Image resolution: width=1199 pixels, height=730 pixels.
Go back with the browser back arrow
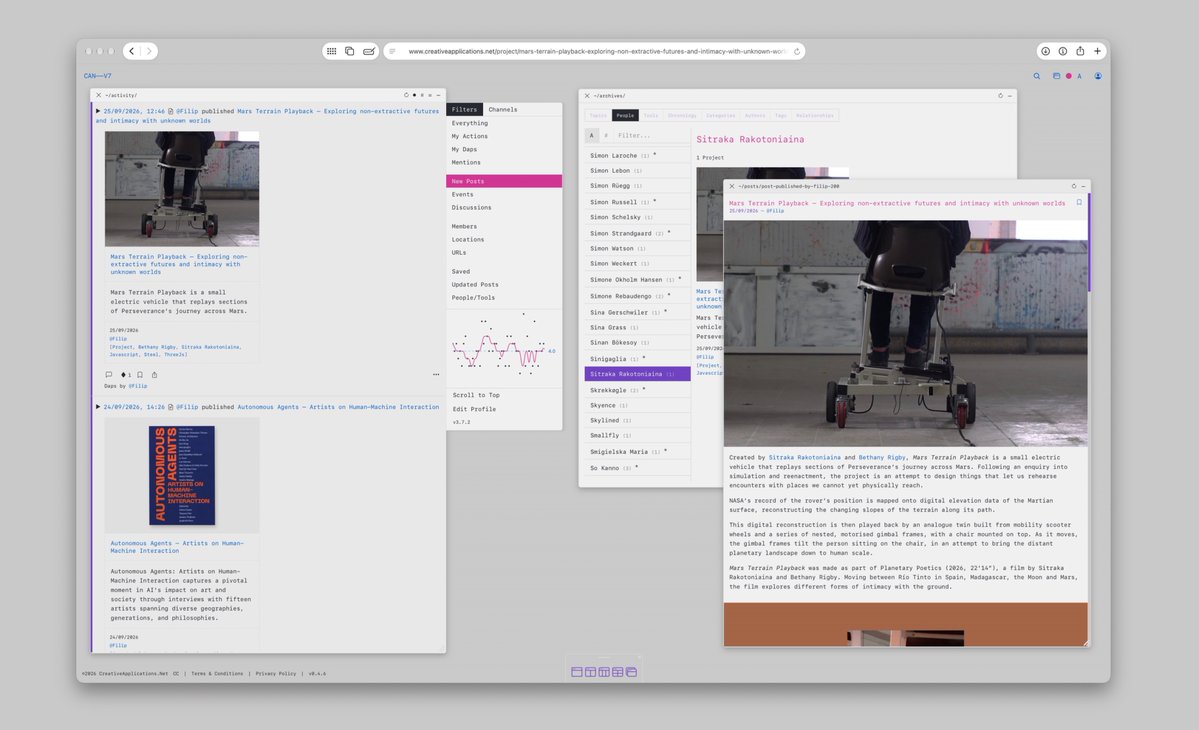click(132, 51)
